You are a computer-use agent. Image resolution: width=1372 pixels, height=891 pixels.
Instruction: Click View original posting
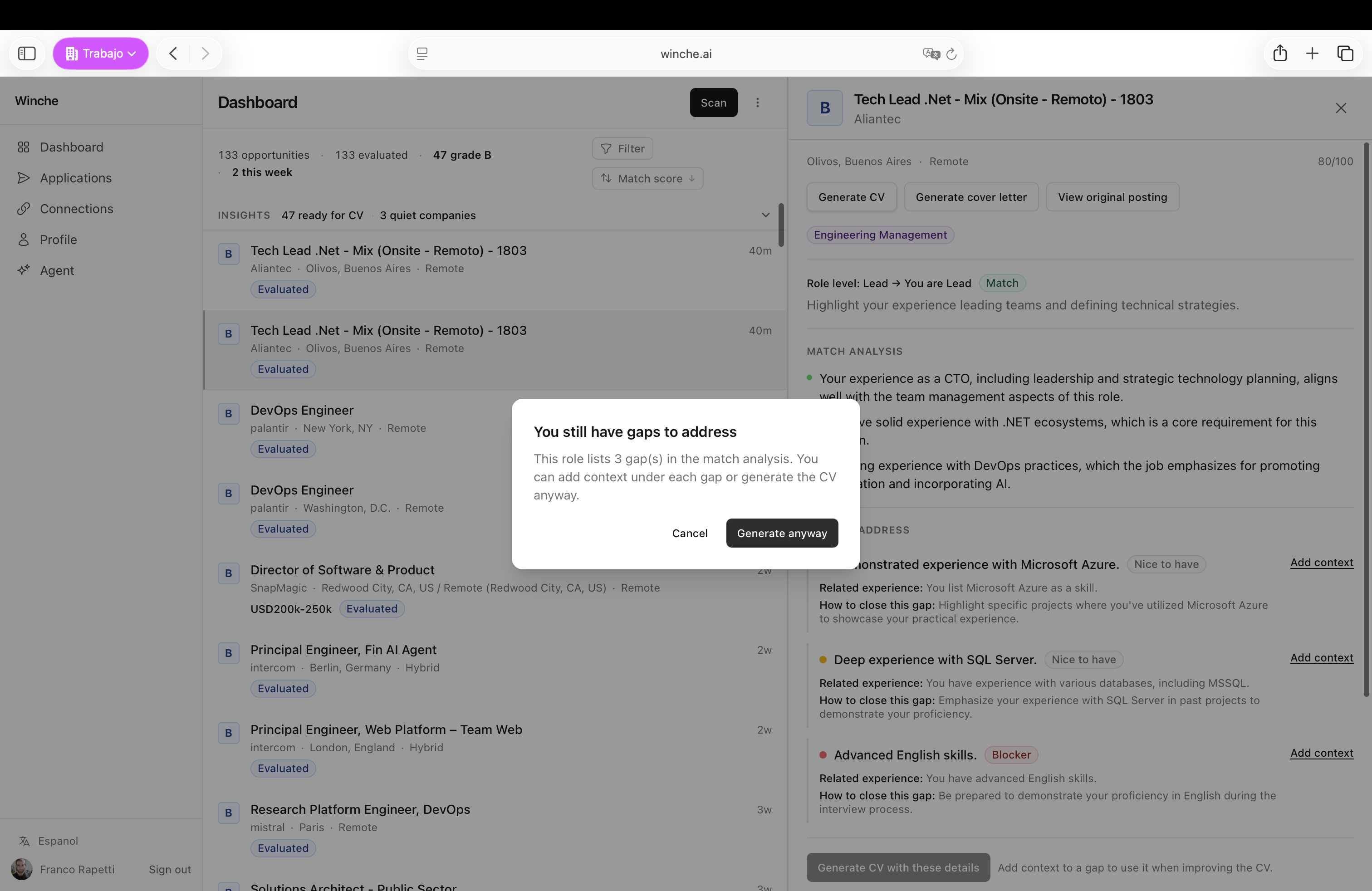pos(1112,197)
